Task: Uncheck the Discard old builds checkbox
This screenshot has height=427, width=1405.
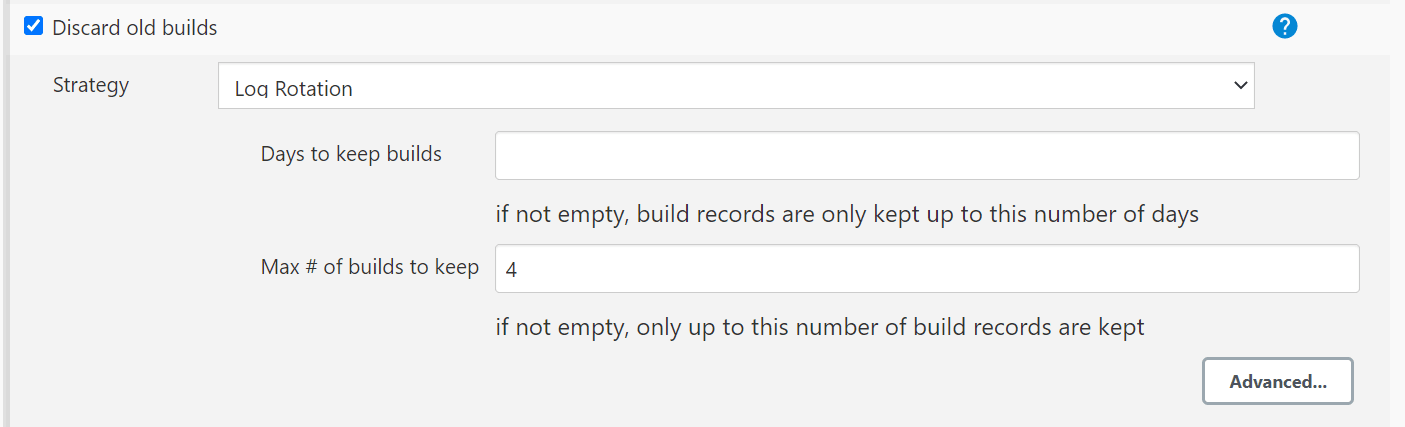Action: coord(34,27)
